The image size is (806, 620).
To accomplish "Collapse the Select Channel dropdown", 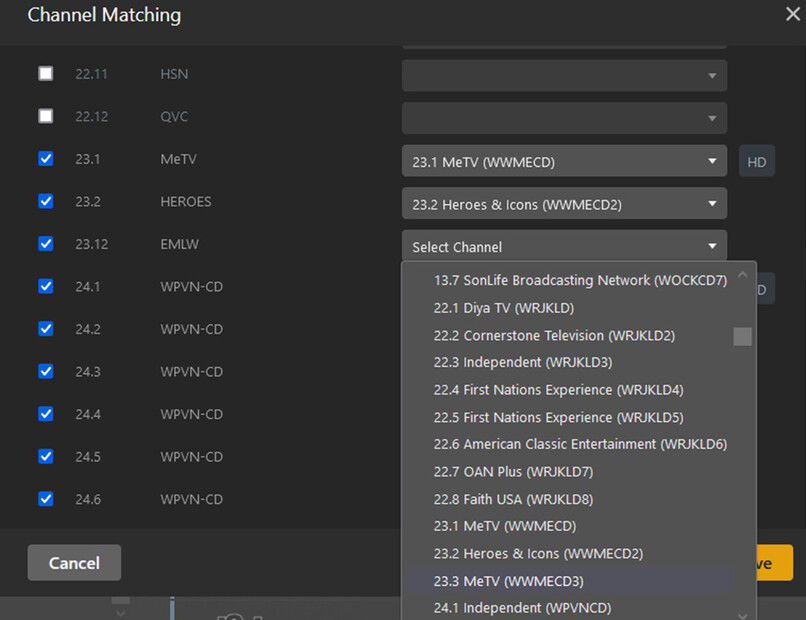I will (x=564, y=246).
